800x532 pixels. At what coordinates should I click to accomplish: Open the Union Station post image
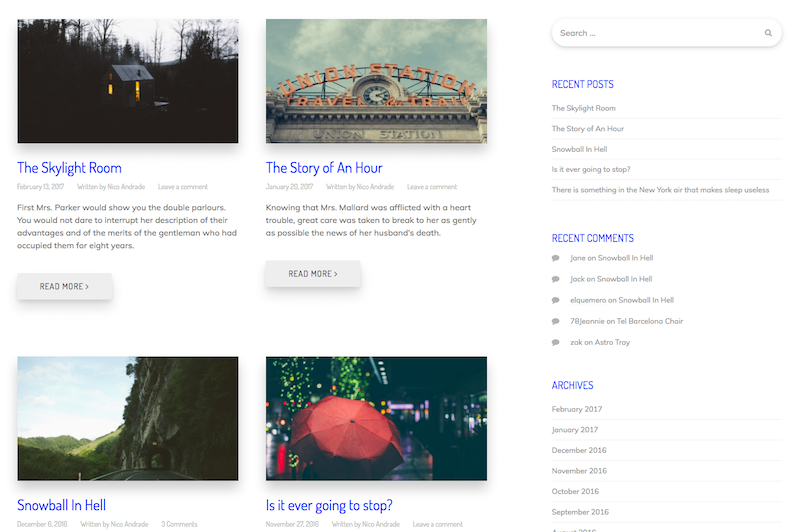(376, 81)
